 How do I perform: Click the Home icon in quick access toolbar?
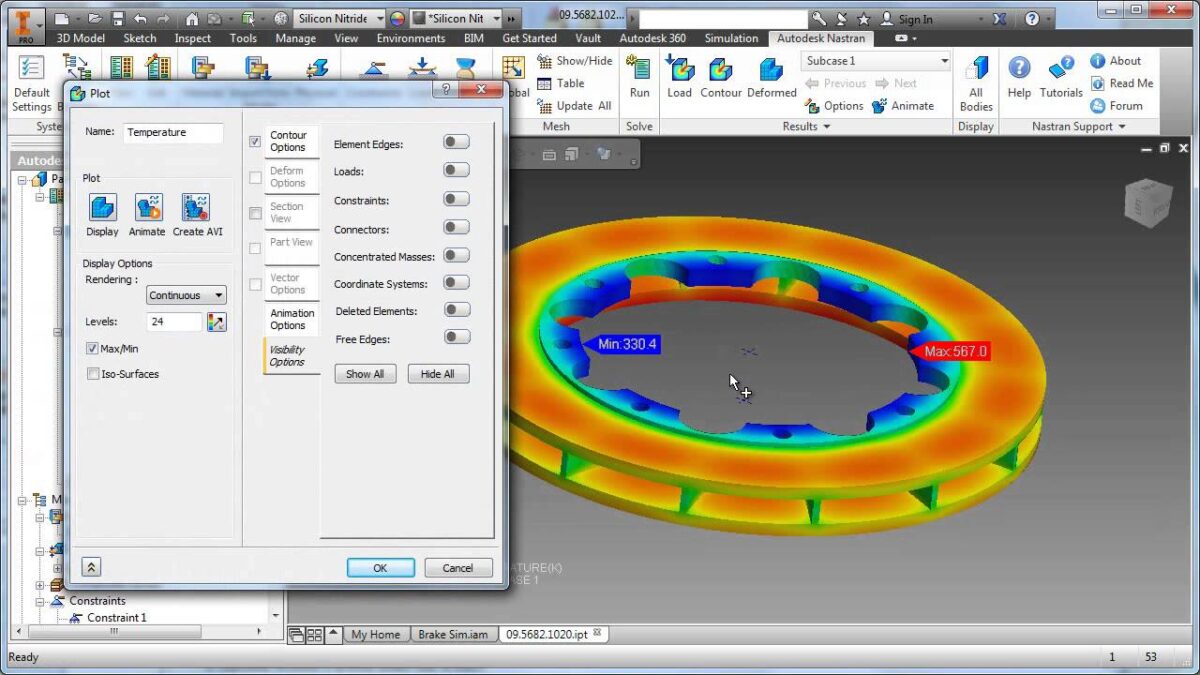(x=192, y=18)
